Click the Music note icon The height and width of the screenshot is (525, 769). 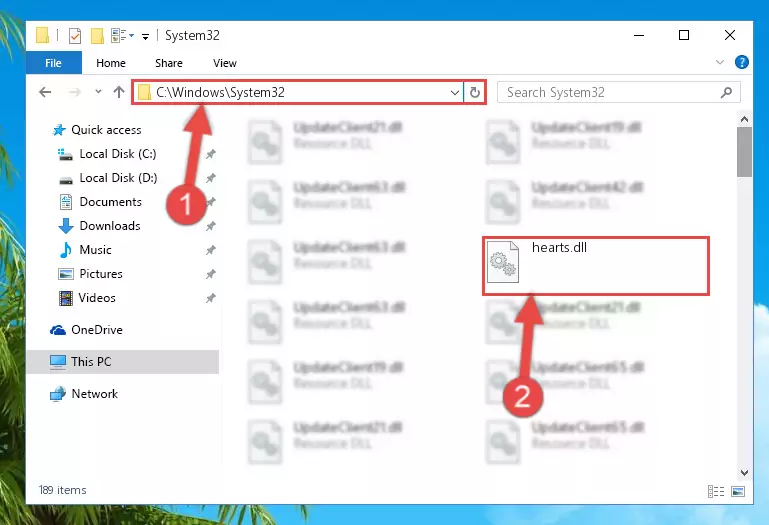pos(65,250)
